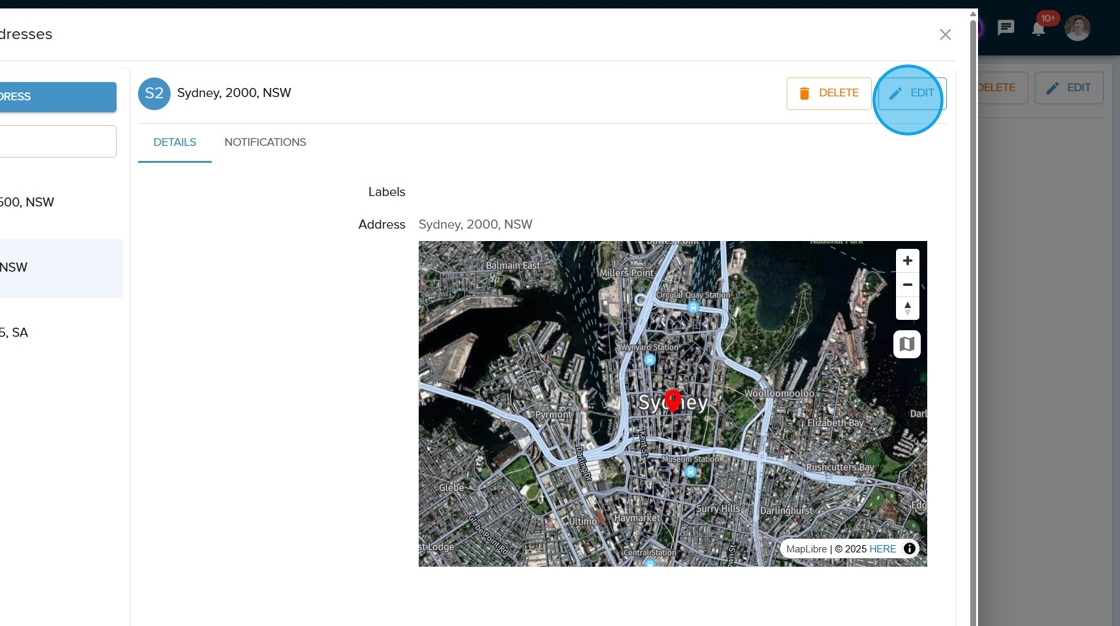Open the notifications bell

point(1039,28)
